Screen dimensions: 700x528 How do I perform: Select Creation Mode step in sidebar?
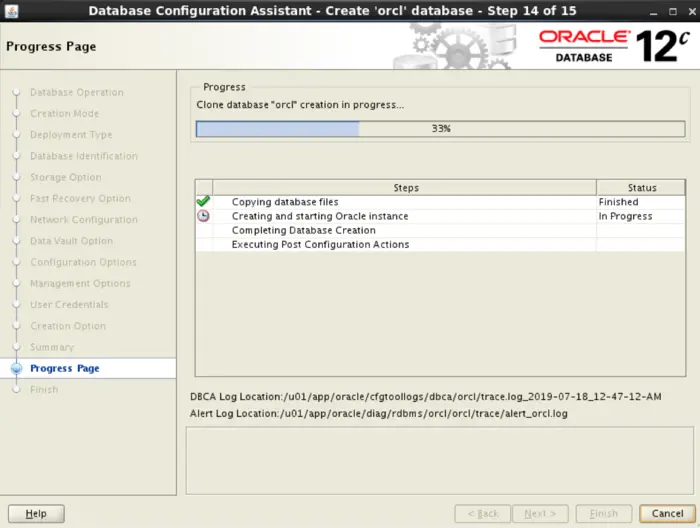[x=64, y=113]
